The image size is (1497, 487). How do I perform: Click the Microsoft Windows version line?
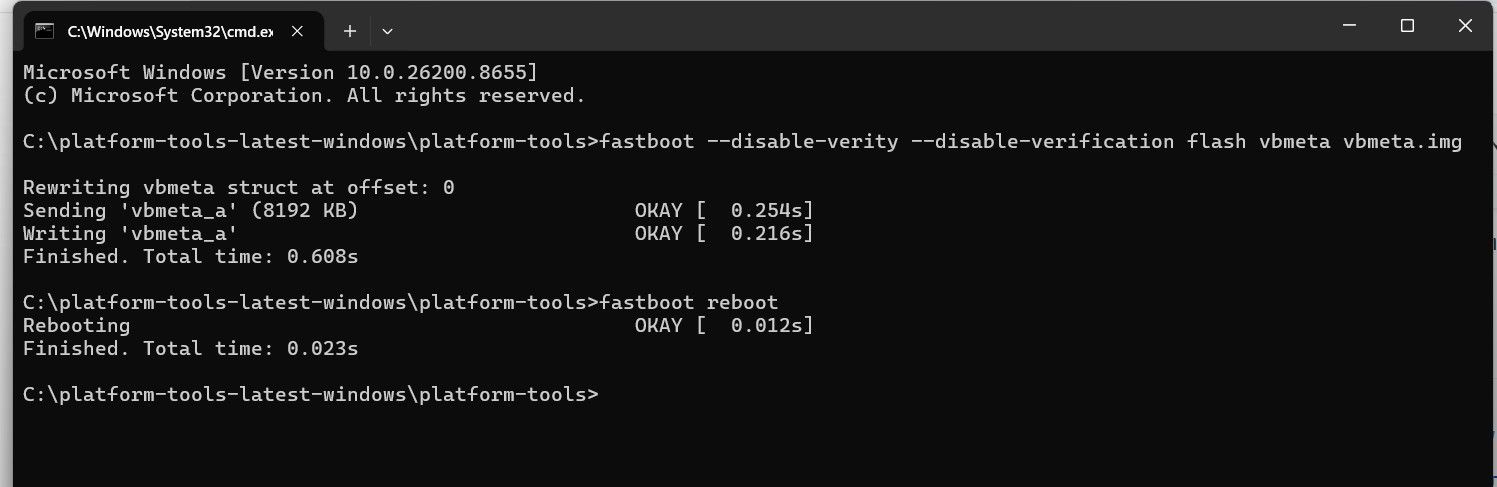pos(280,73)
